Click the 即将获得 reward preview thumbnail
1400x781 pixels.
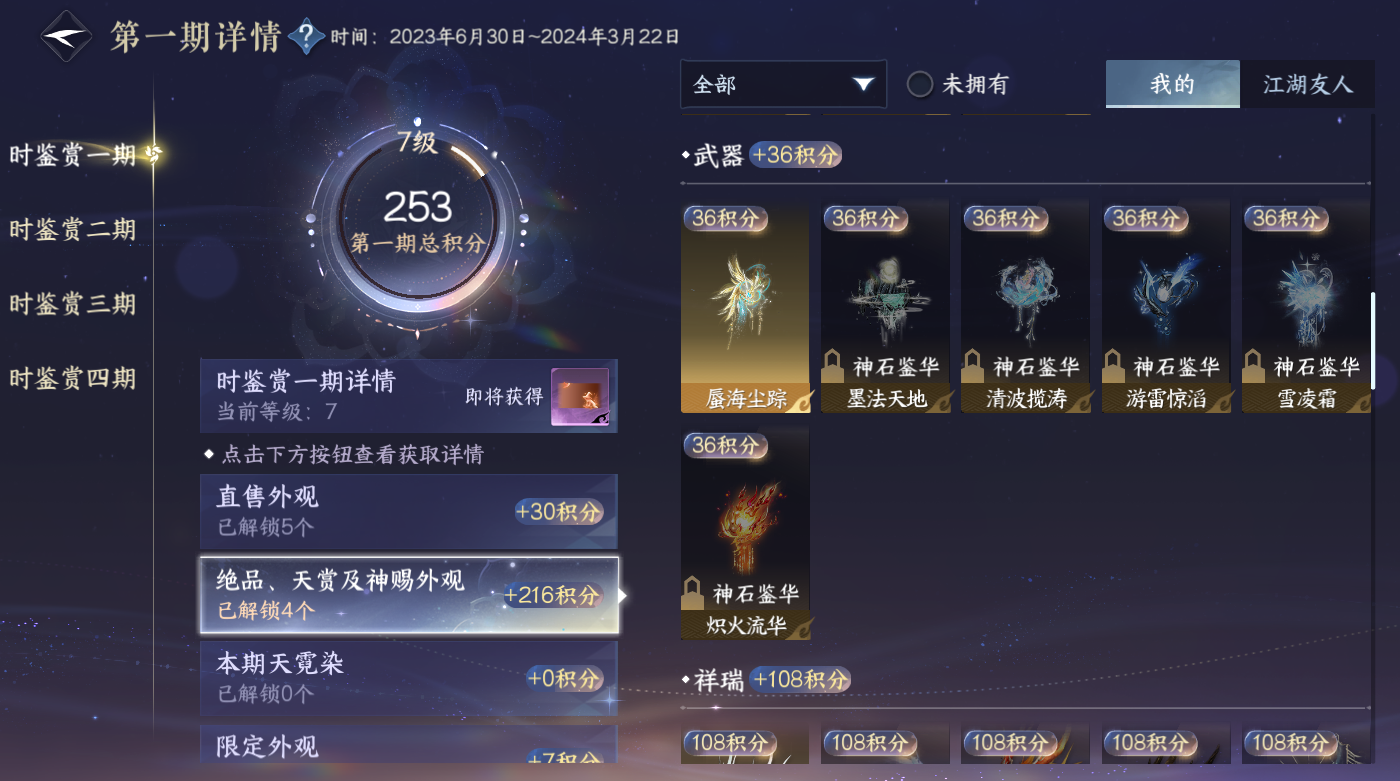[580, 397]
